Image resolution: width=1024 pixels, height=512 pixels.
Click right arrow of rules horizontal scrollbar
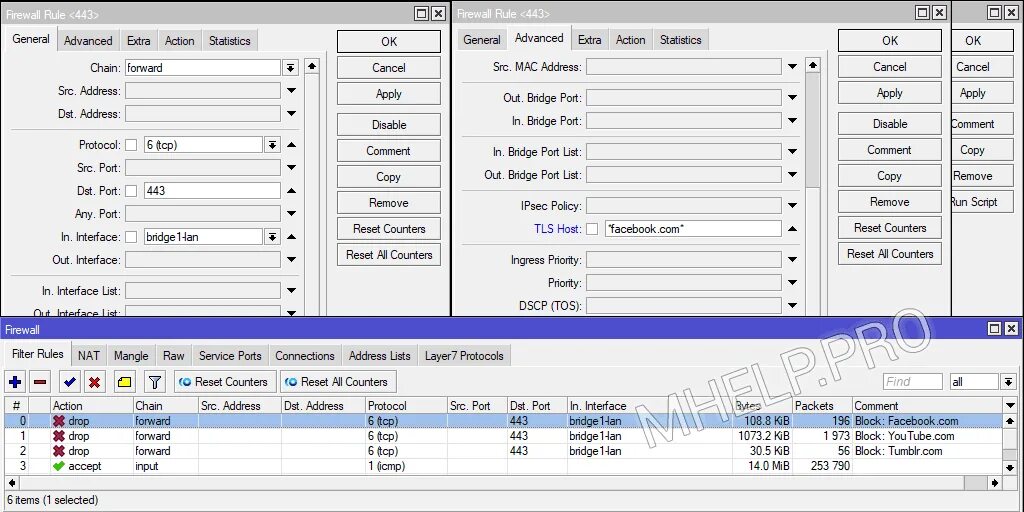click(995, 483)
